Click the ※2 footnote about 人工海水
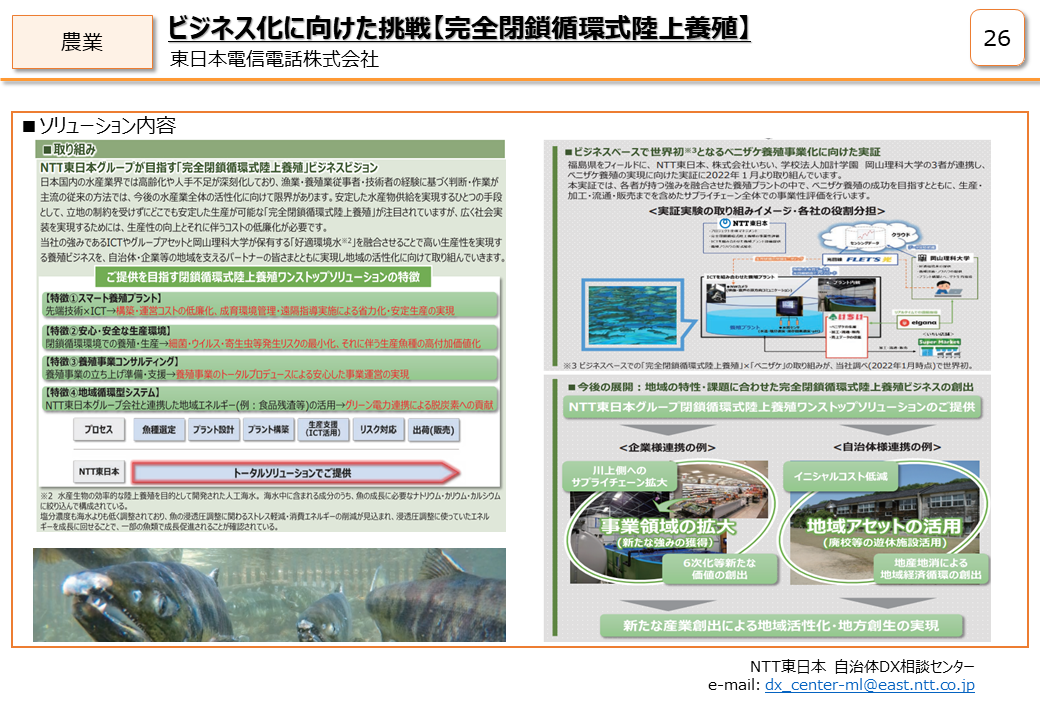 coord(270,511)
